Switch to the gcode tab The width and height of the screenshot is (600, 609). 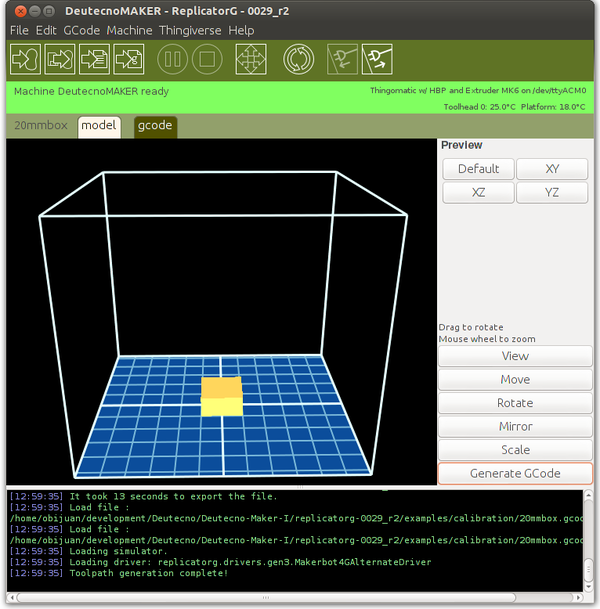[x=155, y=126]
